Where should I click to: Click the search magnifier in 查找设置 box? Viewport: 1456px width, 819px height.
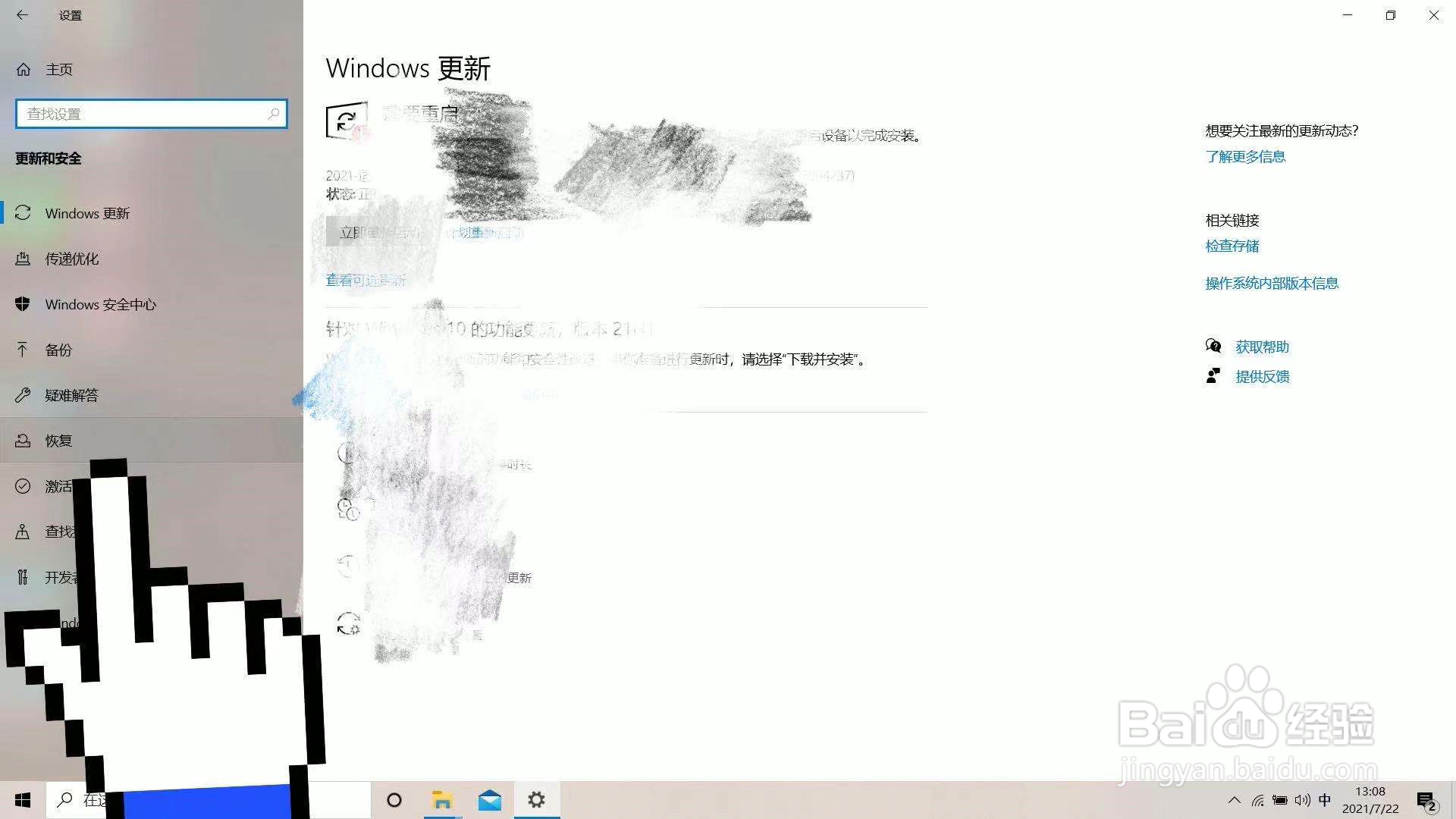[274, 114]
